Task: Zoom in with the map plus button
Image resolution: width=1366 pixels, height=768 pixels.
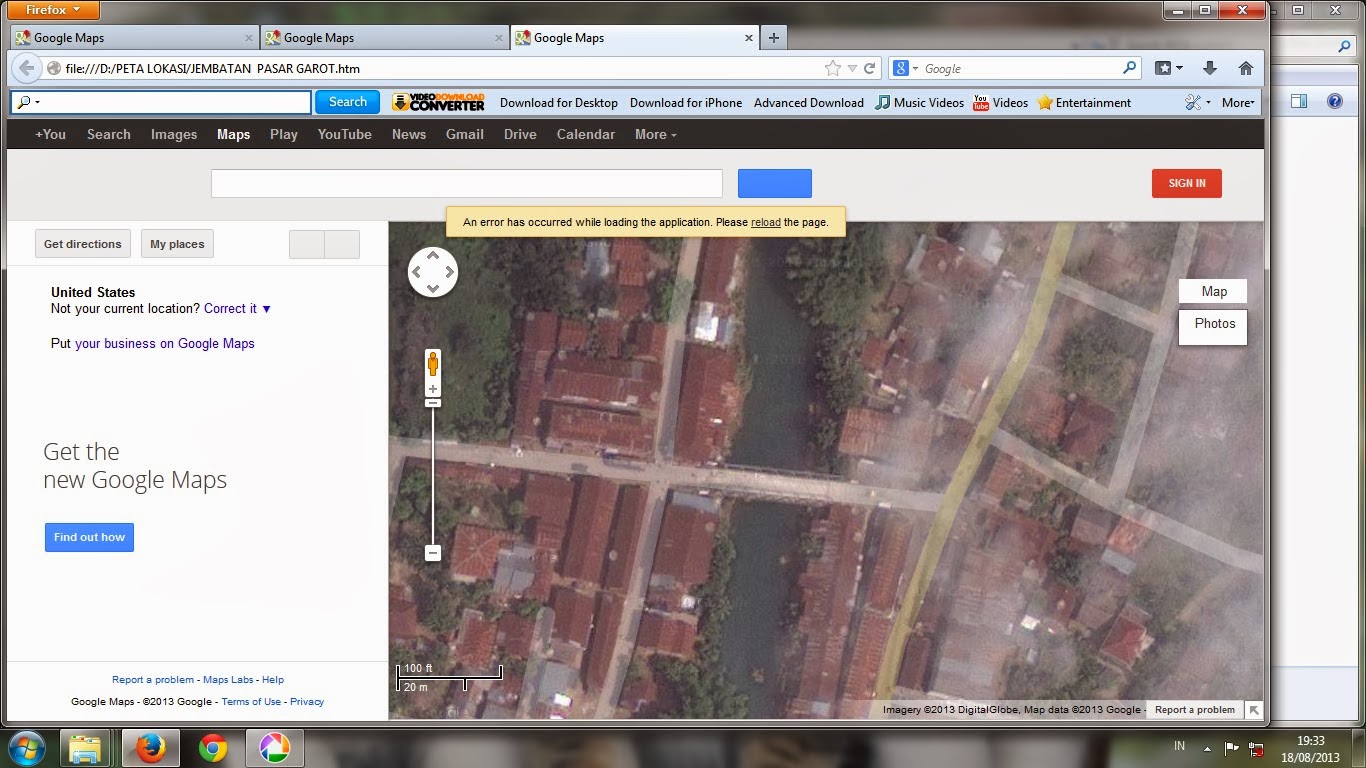Action: click(x=433, y=390)
